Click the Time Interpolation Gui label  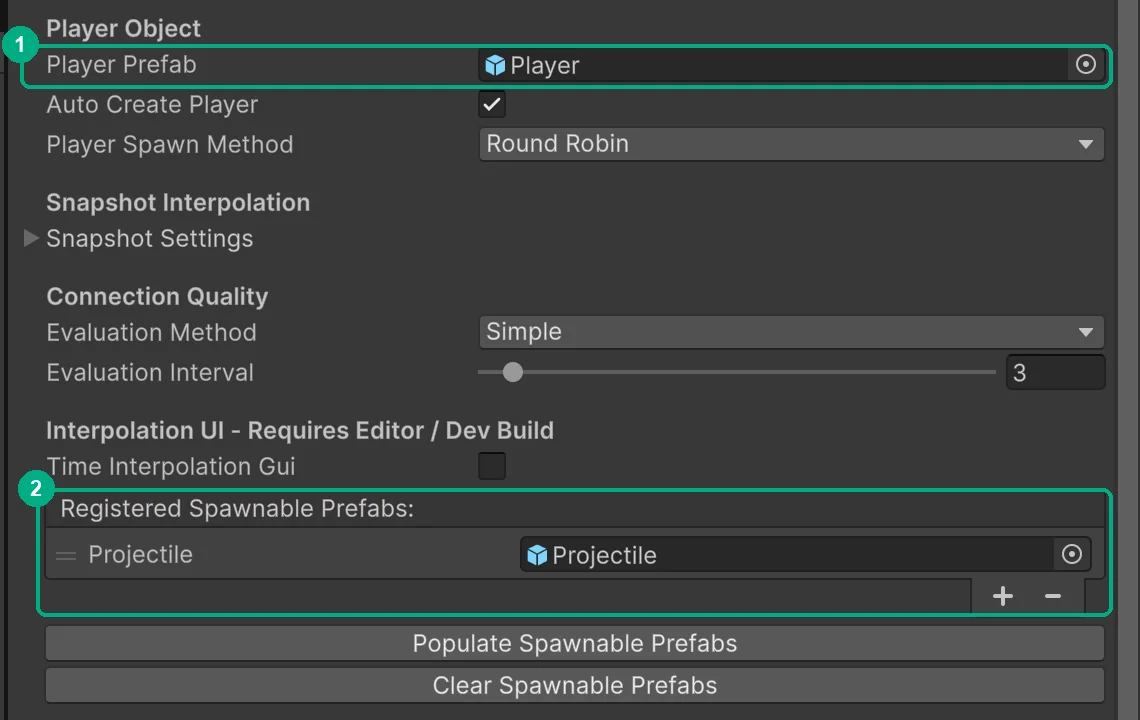(171, 466)
